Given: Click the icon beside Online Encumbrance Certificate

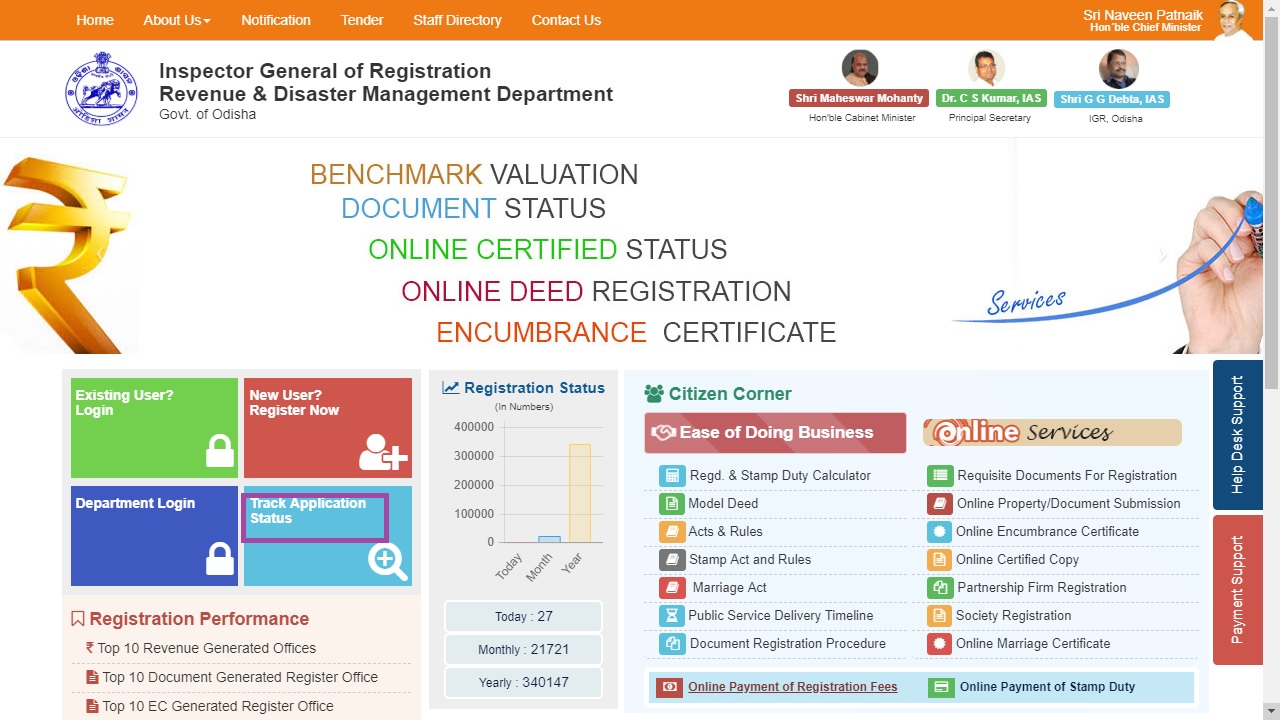Looking at the screenshot, I should click(x=939, y=532).
